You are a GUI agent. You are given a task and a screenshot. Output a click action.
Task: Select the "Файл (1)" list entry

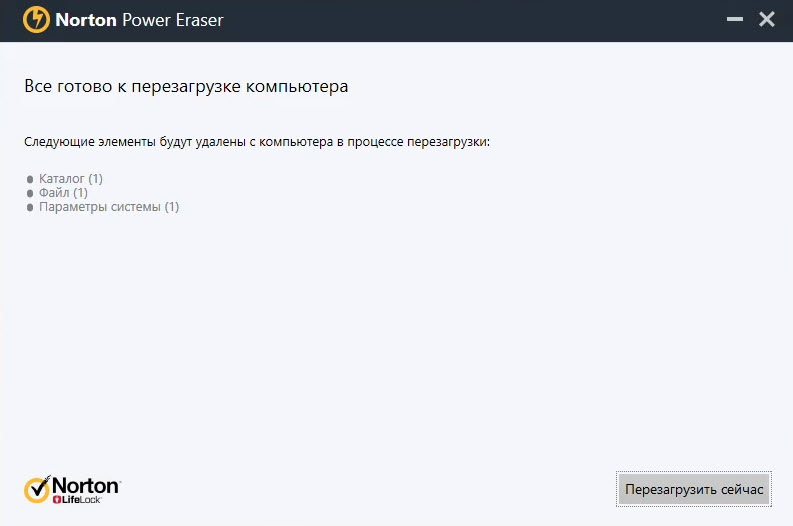63,193
